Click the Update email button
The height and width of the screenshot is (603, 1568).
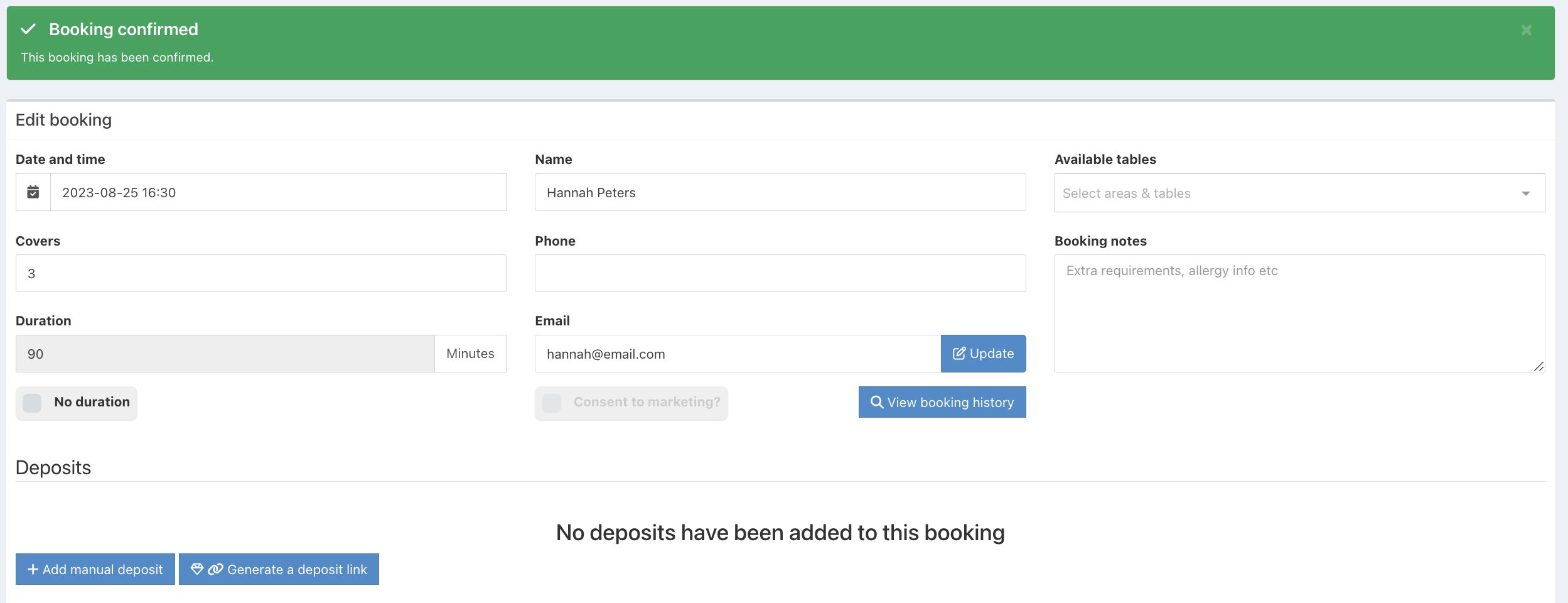983,354
